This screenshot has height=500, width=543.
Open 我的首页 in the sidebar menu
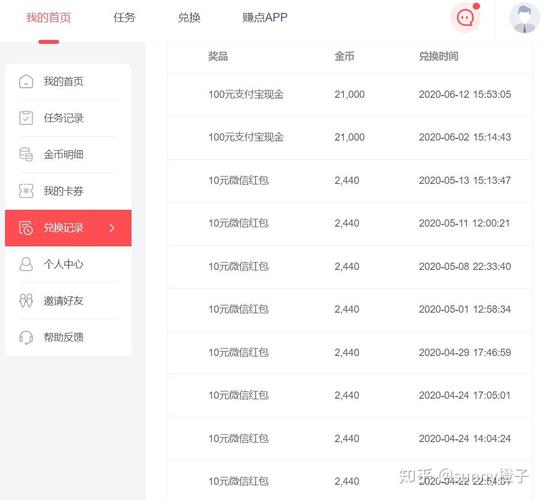tap(68, 81)
